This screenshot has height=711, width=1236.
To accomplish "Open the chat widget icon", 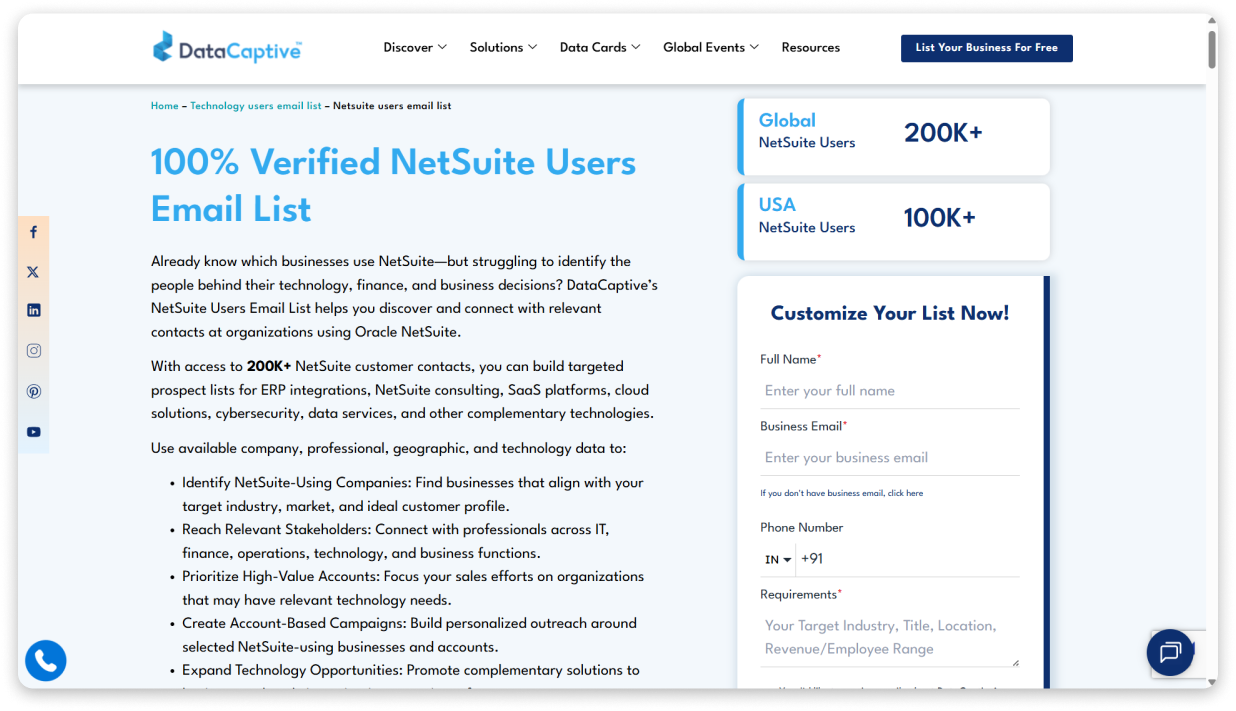I will (1170, 653).
